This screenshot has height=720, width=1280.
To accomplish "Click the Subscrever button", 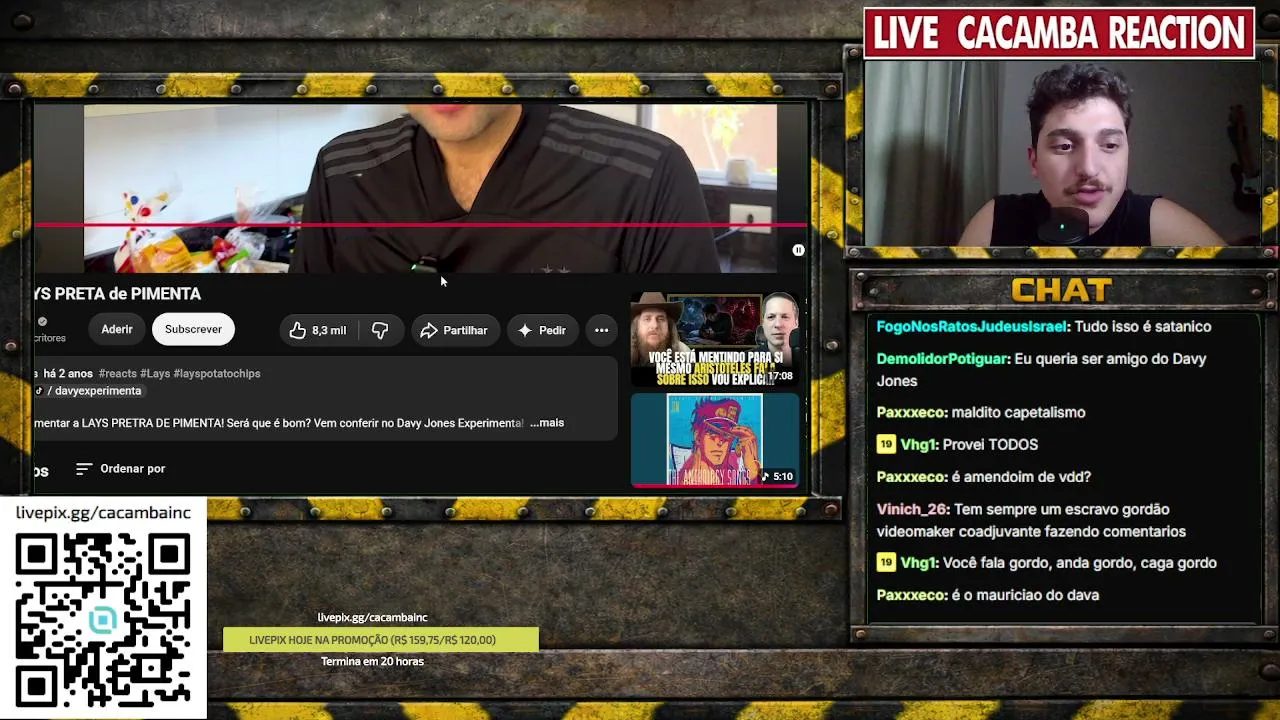I will click(193, 329).
